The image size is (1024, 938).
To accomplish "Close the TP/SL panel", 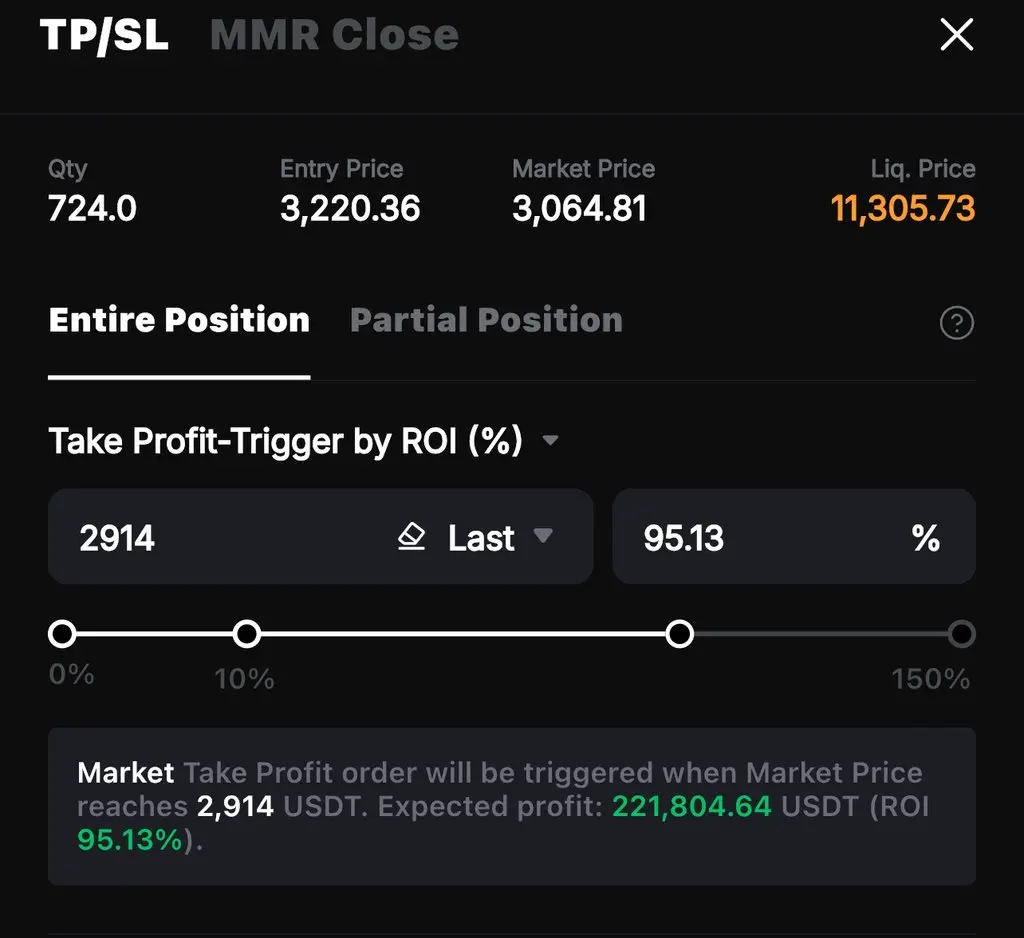I will point(956,36).
